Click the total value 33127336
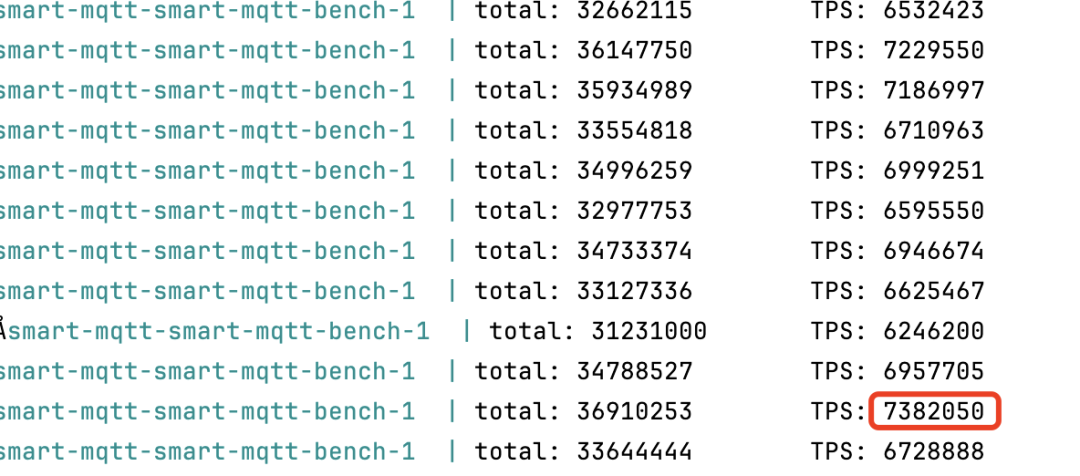The width and height of the screenshot is (1080, 476). 634,291
